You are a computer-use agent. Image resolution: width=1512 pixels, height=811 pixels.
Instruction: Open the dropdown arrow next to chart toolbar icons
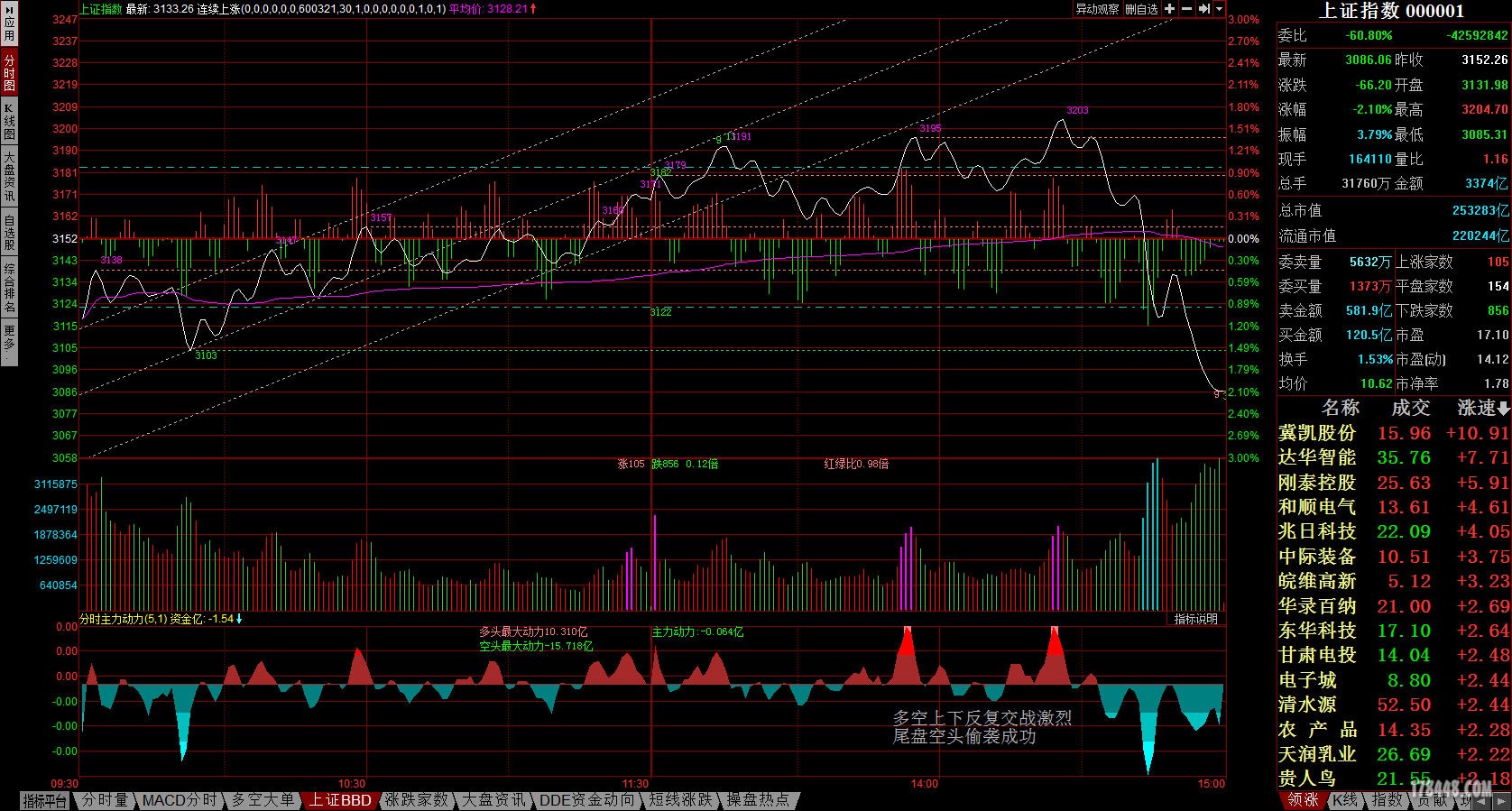1219,9
